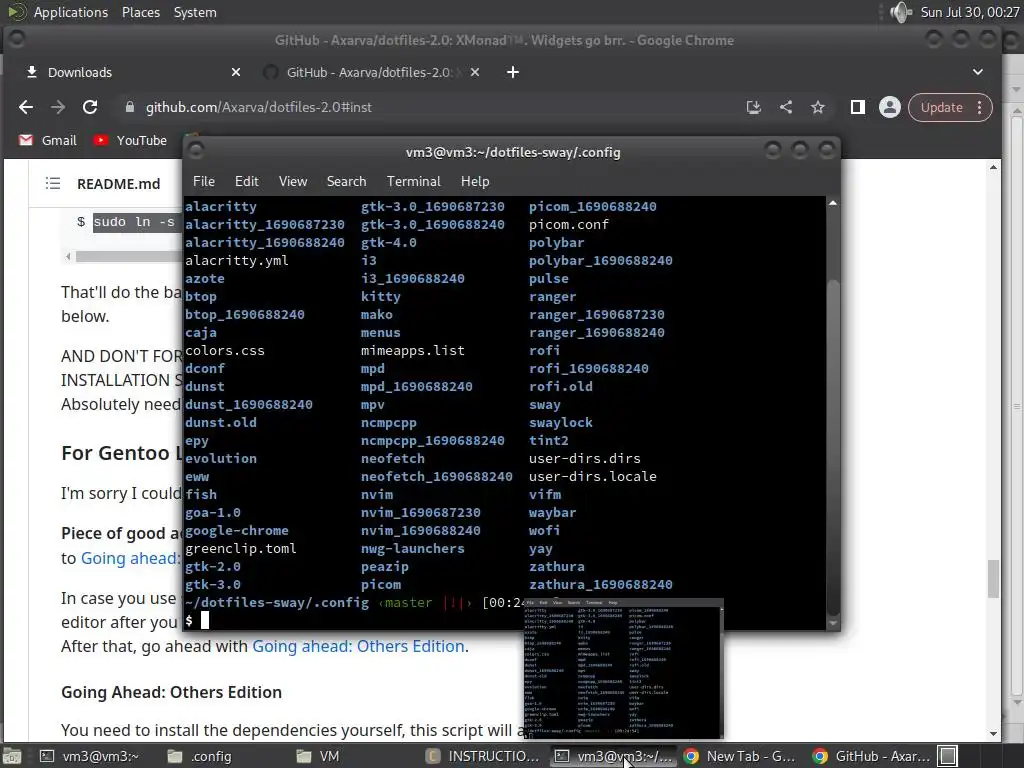Click Going ahead: Others Edition link
1024x768 pixels.
click(359, 647)
